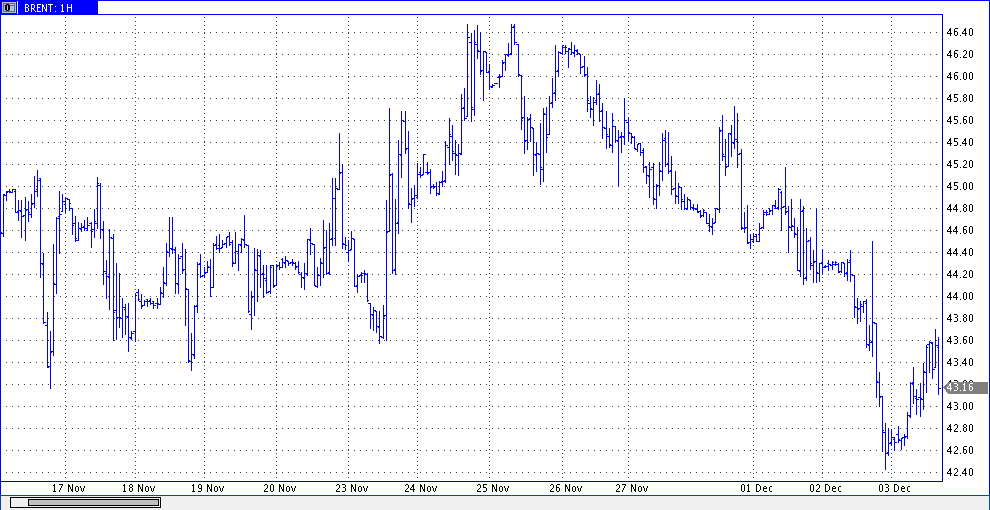This screenshot has height=510, width=990.
Task: Click the 45.60 price axis label
Action: click(958, 121)
